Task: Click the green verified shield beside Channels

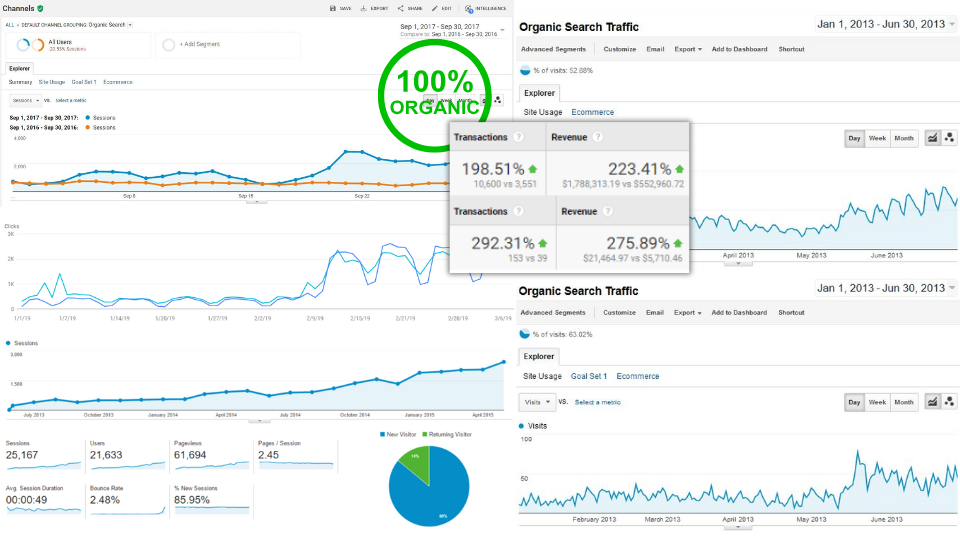Action: click(40, 8)
